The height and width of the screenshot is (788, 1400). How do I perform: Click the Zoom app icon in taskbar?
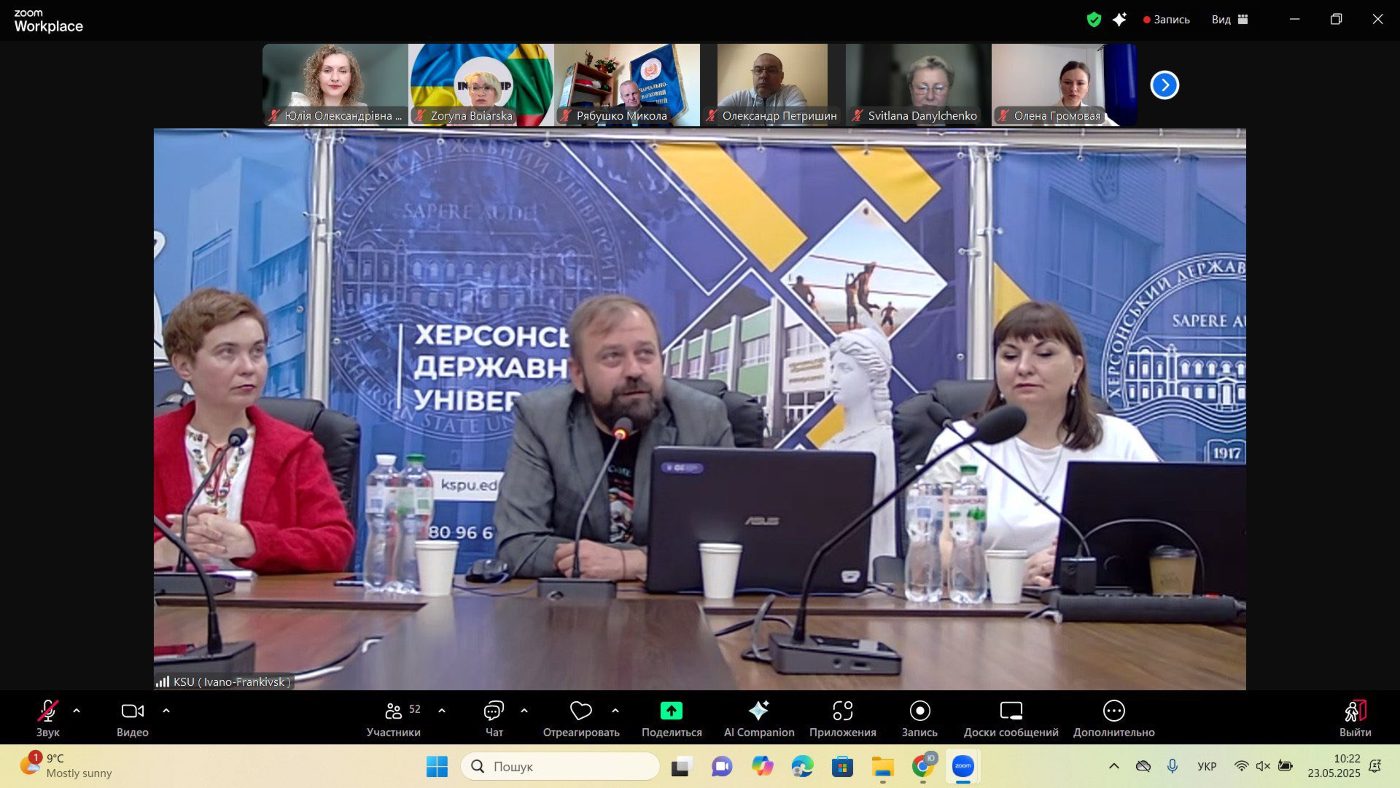[962, 766]
